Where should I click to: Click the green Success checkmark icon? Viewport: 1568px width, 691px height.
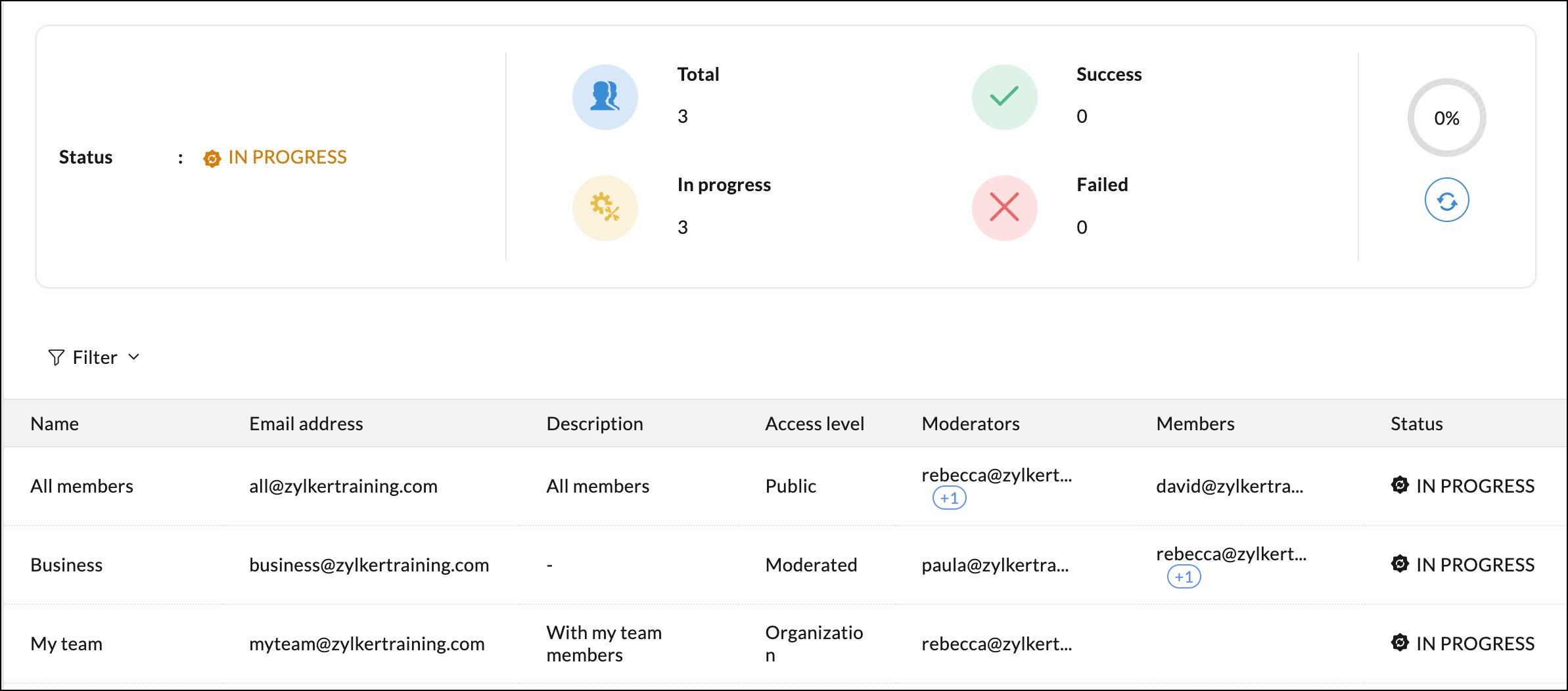click(1004, 97)
